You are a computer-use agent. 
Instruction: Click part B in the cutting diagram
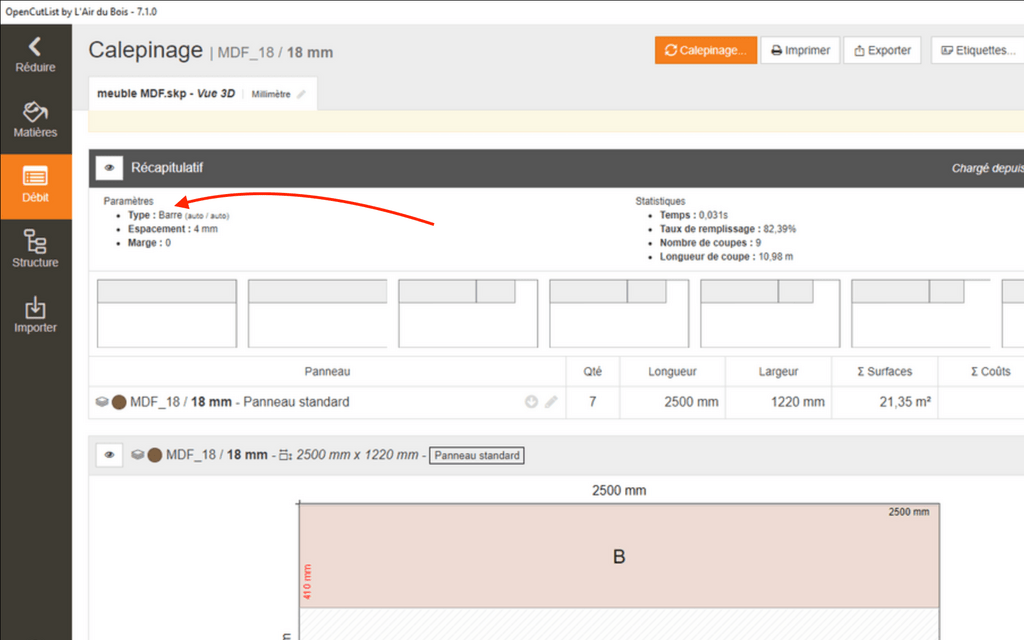click(x=619, y=557)
